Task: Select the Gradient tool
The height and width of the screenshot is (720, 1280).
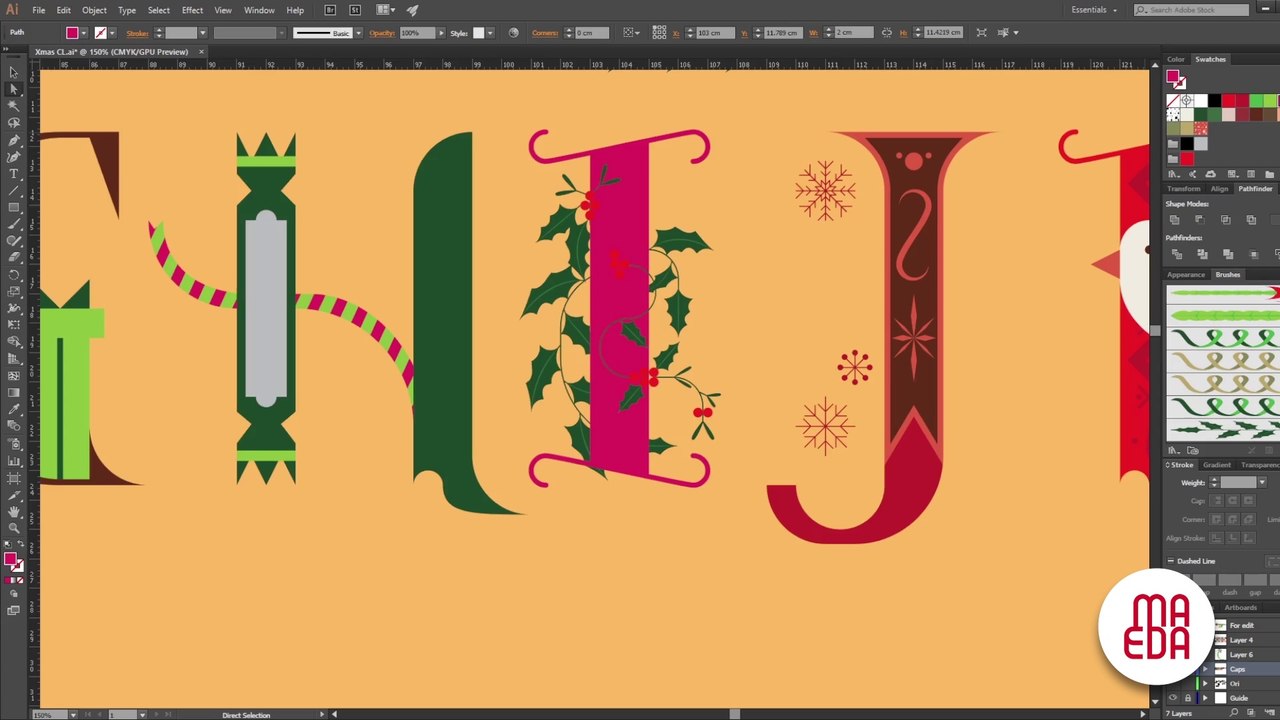Action: pos(13,393)
